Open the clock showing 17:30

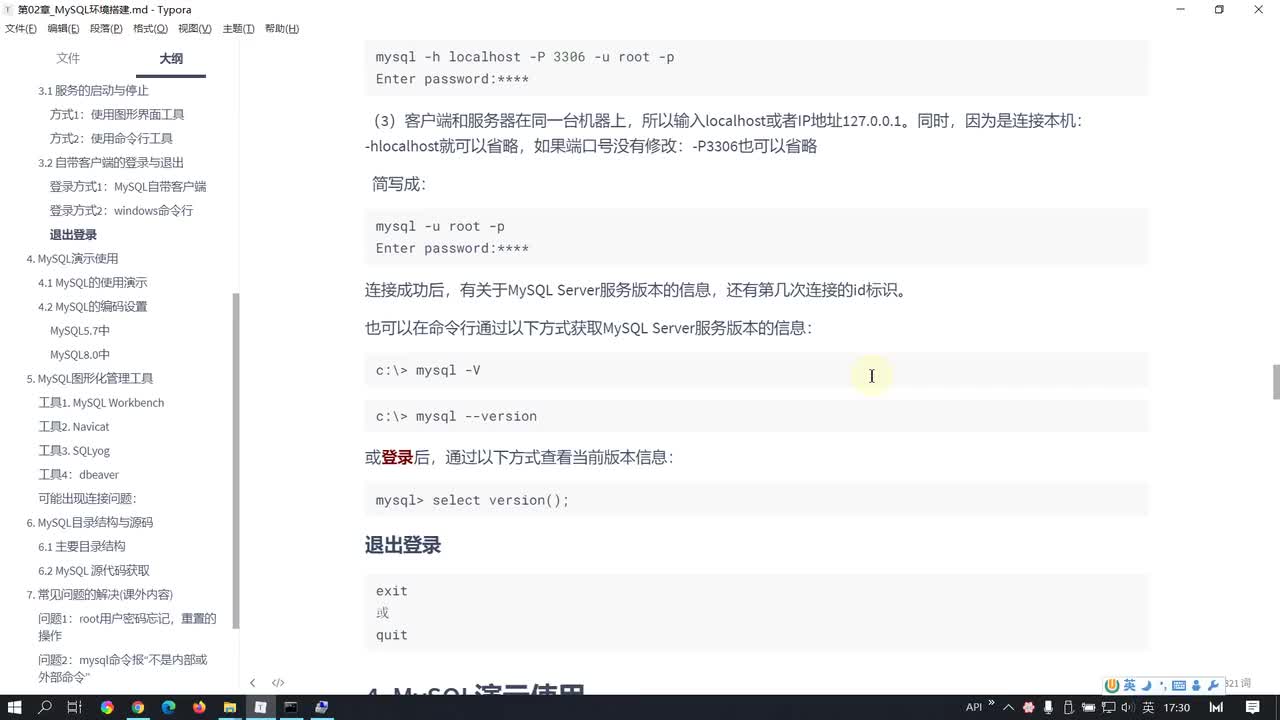coord(1177,707)
